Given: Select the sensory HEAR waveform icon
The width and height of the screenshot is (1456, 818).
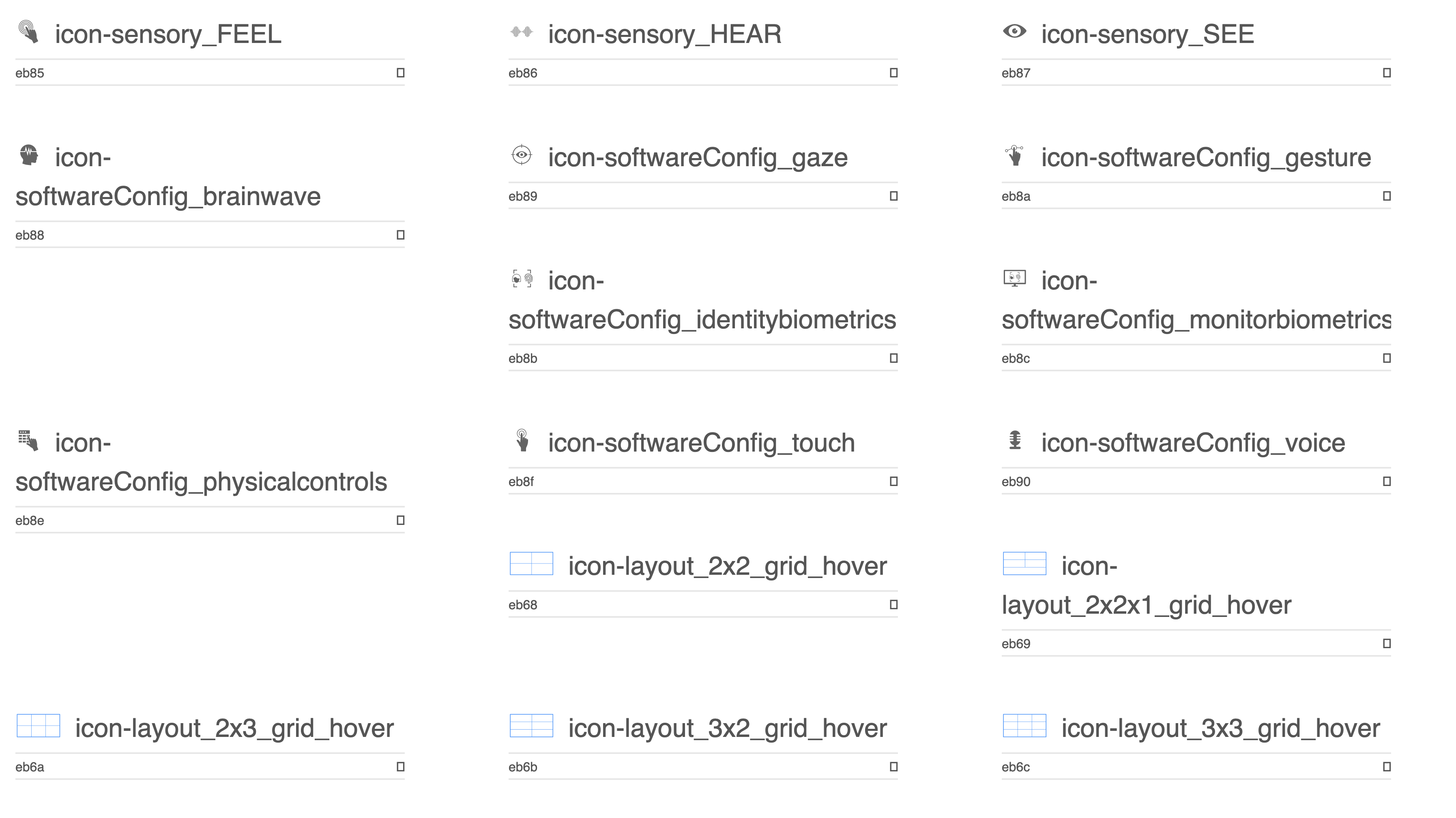Looking at the screenshot, I should pos(521,32).
